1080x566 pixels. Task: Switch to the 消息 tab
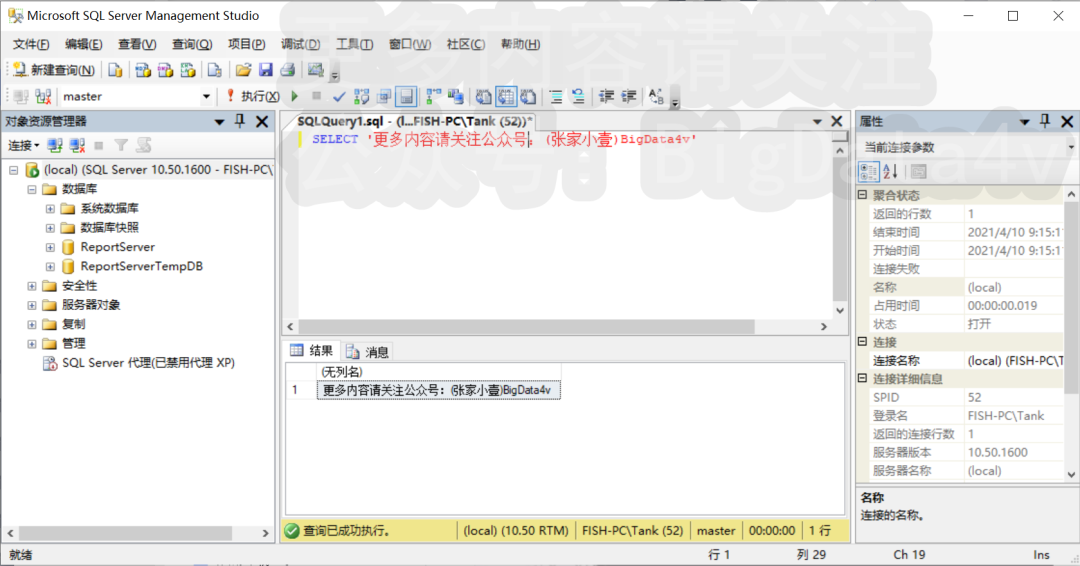point(367,352)
